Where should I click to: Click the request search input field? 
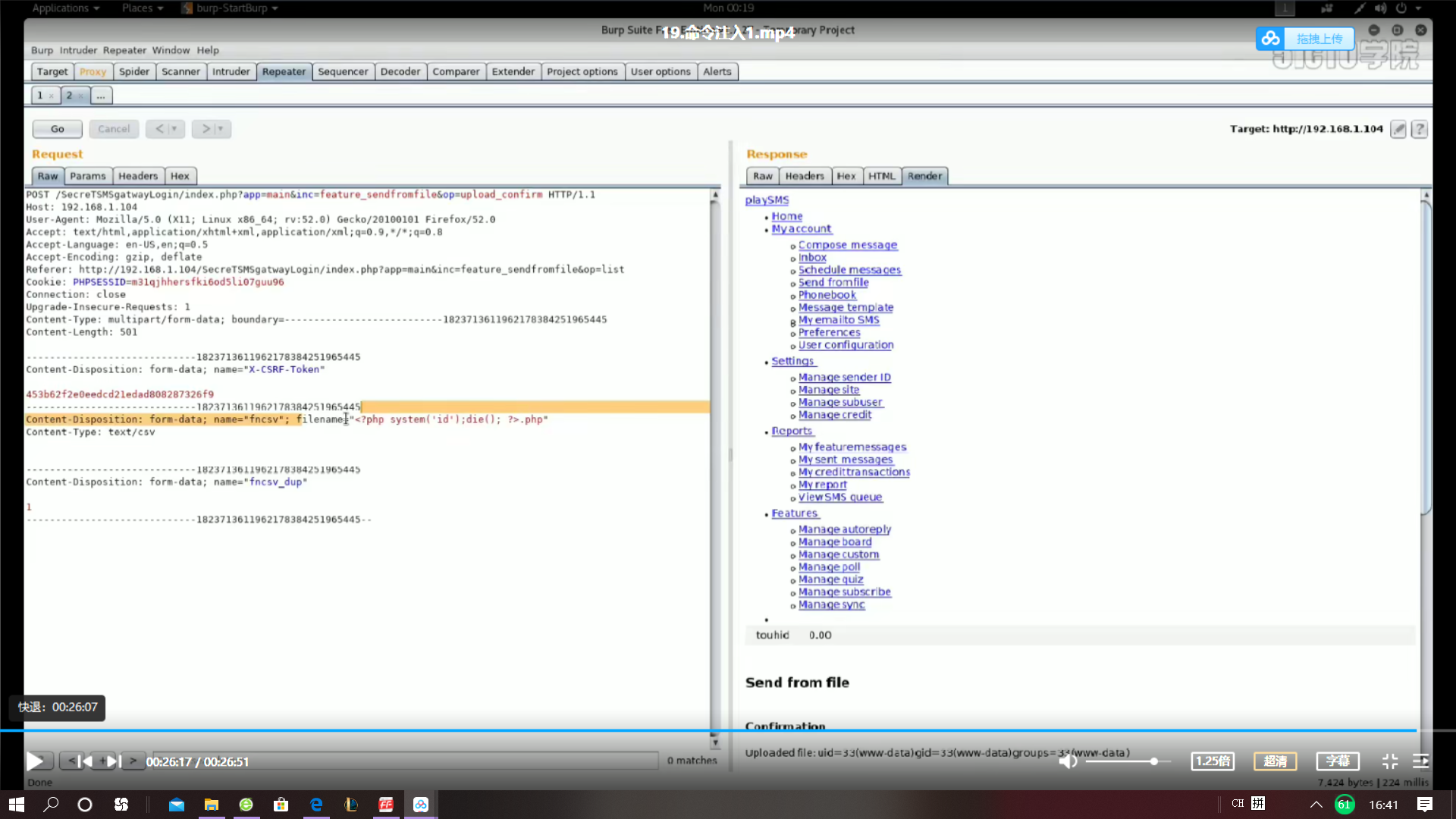pos(405,761)
